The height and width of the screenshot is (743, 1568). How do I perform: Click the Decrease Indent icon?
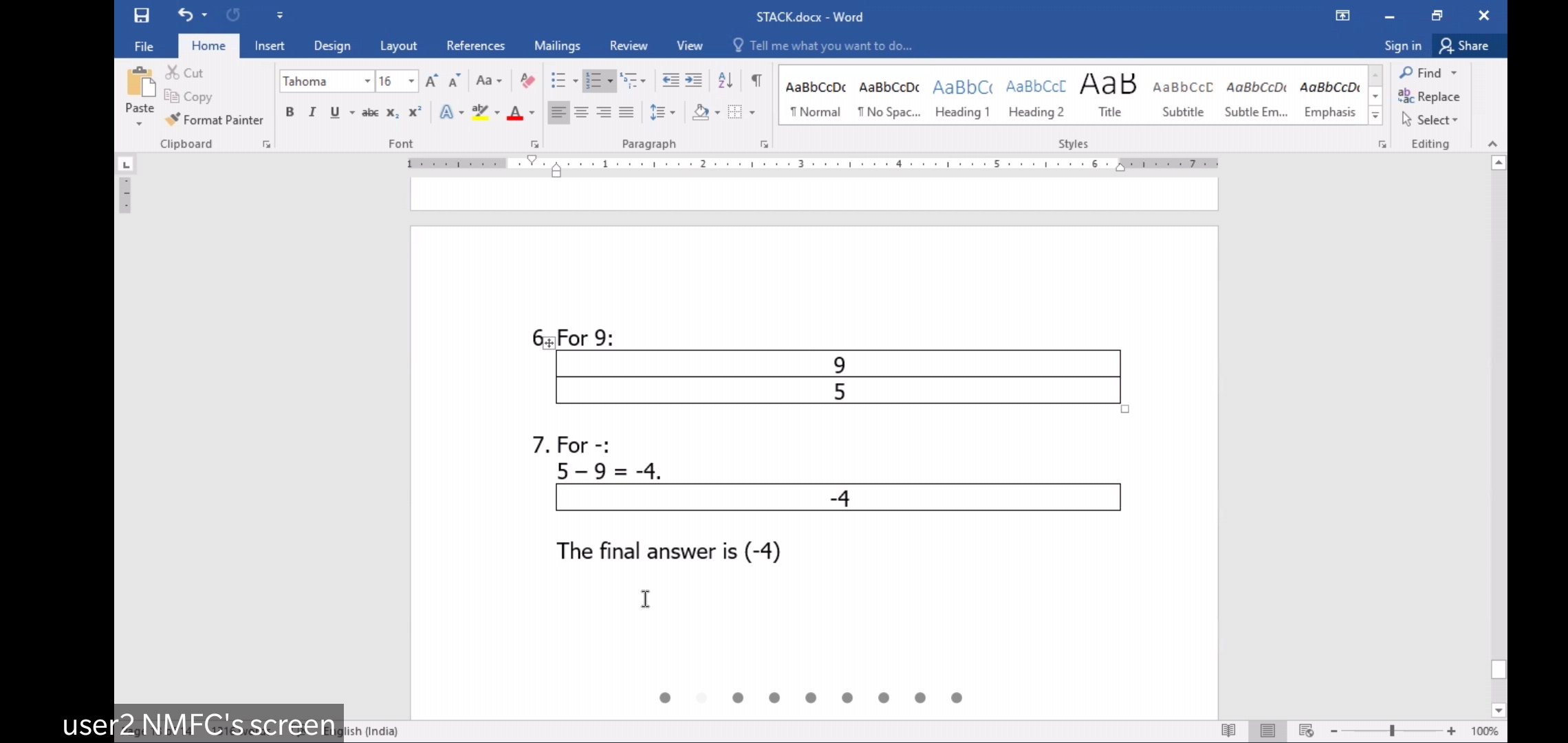671,80
